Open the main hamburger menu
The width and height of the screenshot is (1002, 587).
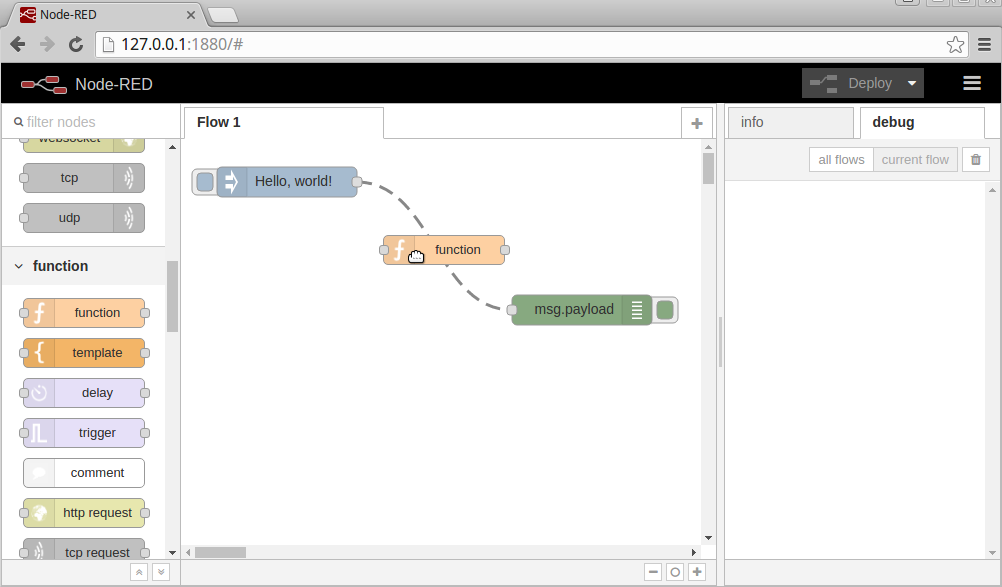971,84
